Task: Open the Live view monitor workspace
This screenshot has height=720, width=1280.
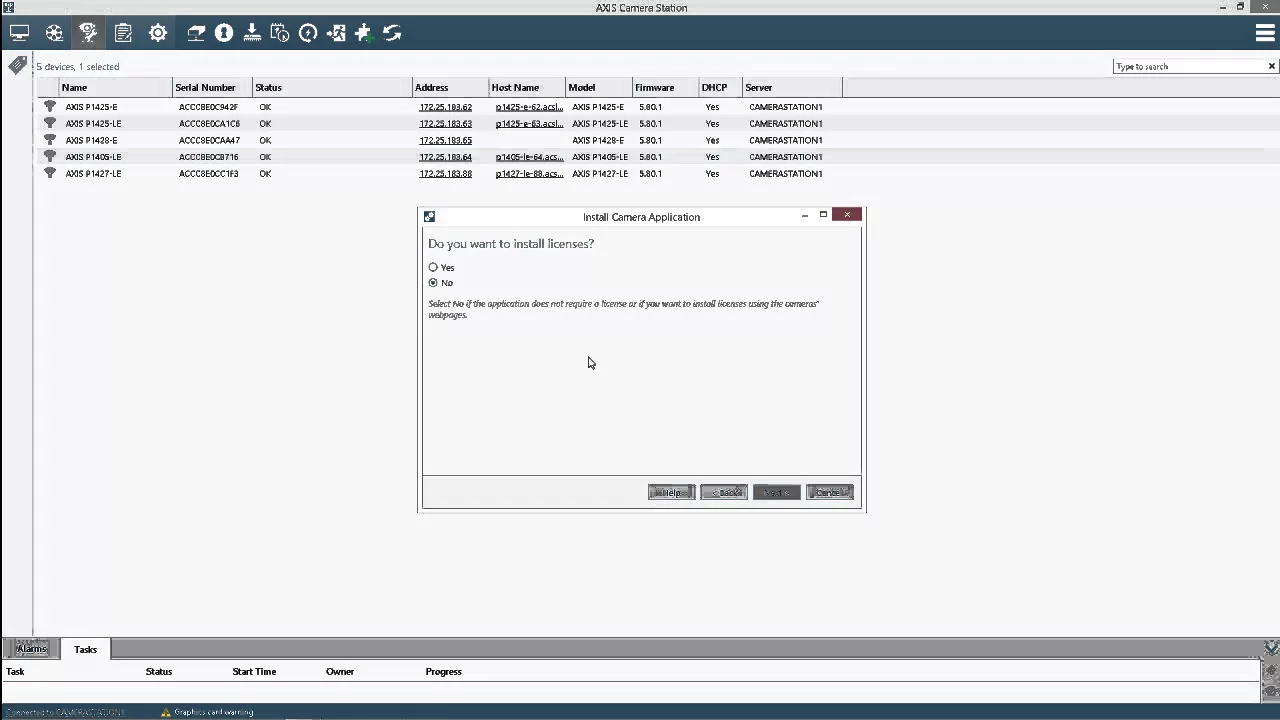Action: [19, 33]
